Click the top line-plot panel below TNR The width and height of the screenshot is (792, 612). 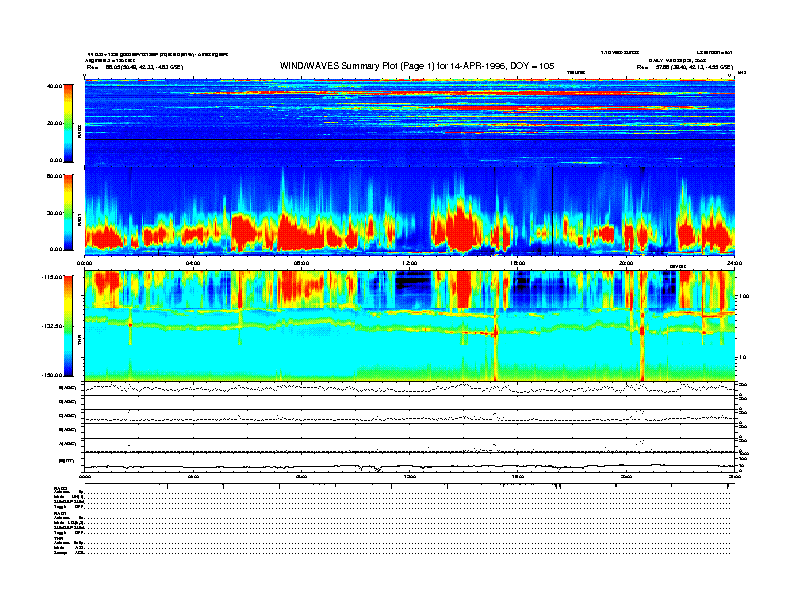pyautogui.click(x=410, y=388)
